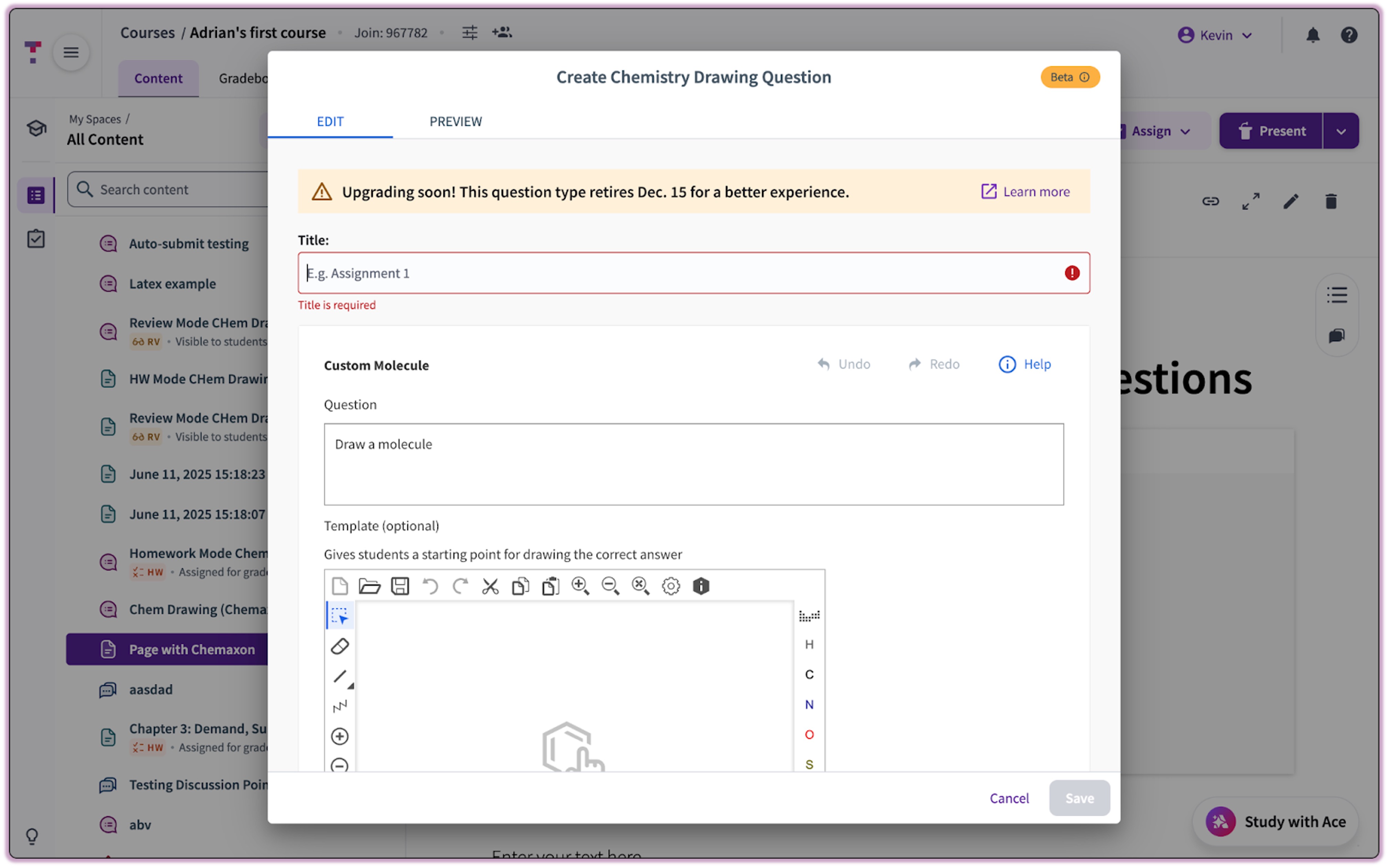Click the add students people icon
The height and width of the screenshot is (868, 1388).
coord(502,33)
